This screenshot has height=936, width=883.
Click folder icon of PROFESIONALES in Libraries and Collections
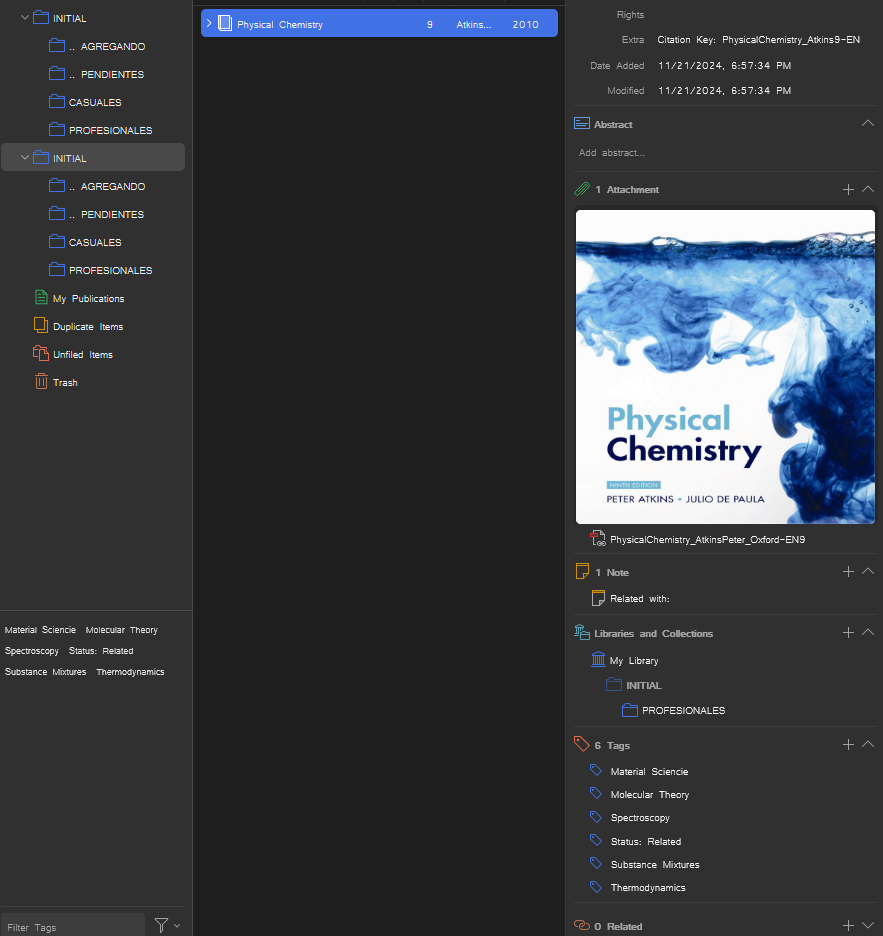tap(630, 710)
